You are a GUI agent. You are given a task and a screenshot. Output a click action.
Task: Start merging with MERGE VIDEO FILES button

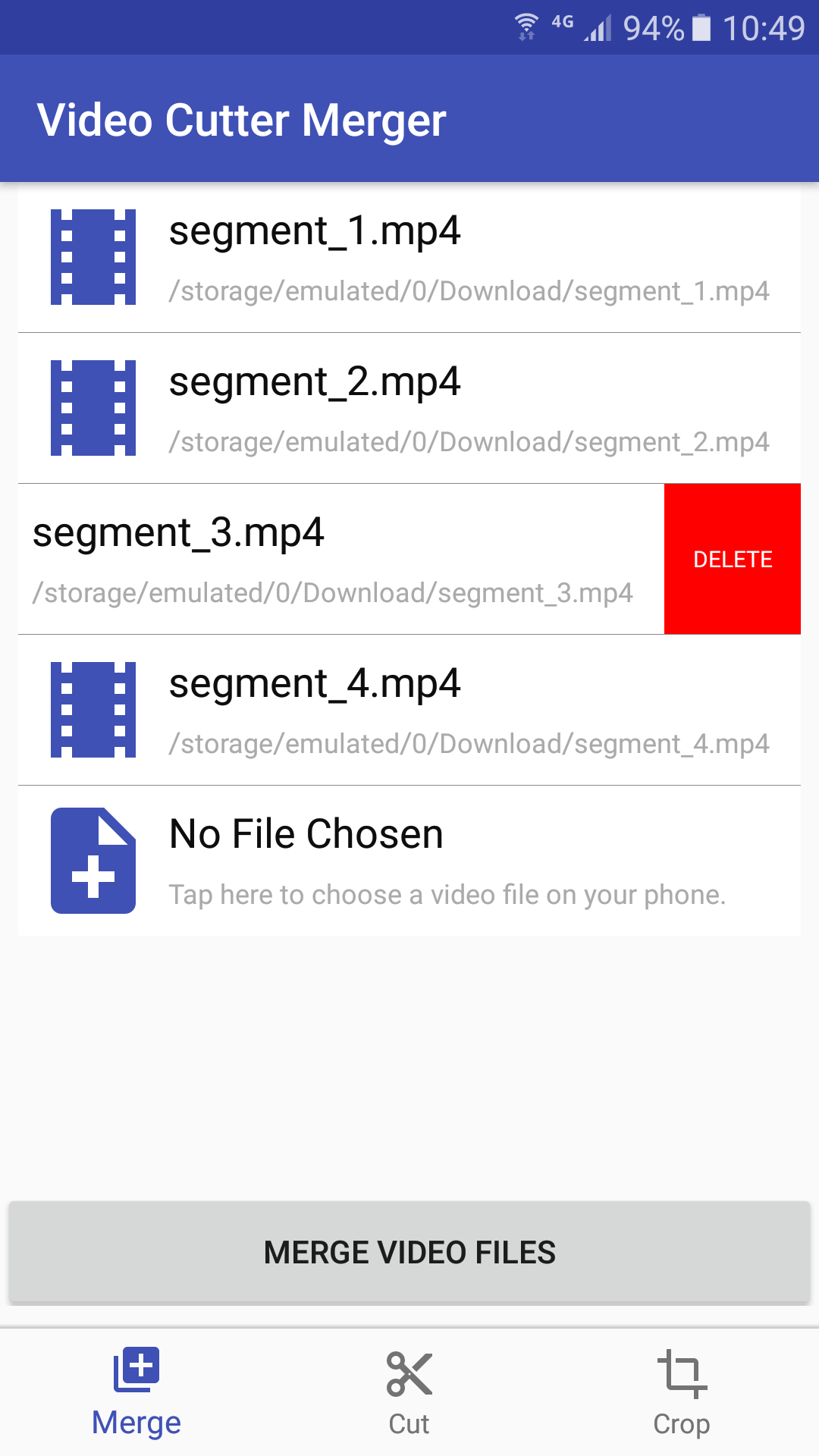tap(409, 1252)
